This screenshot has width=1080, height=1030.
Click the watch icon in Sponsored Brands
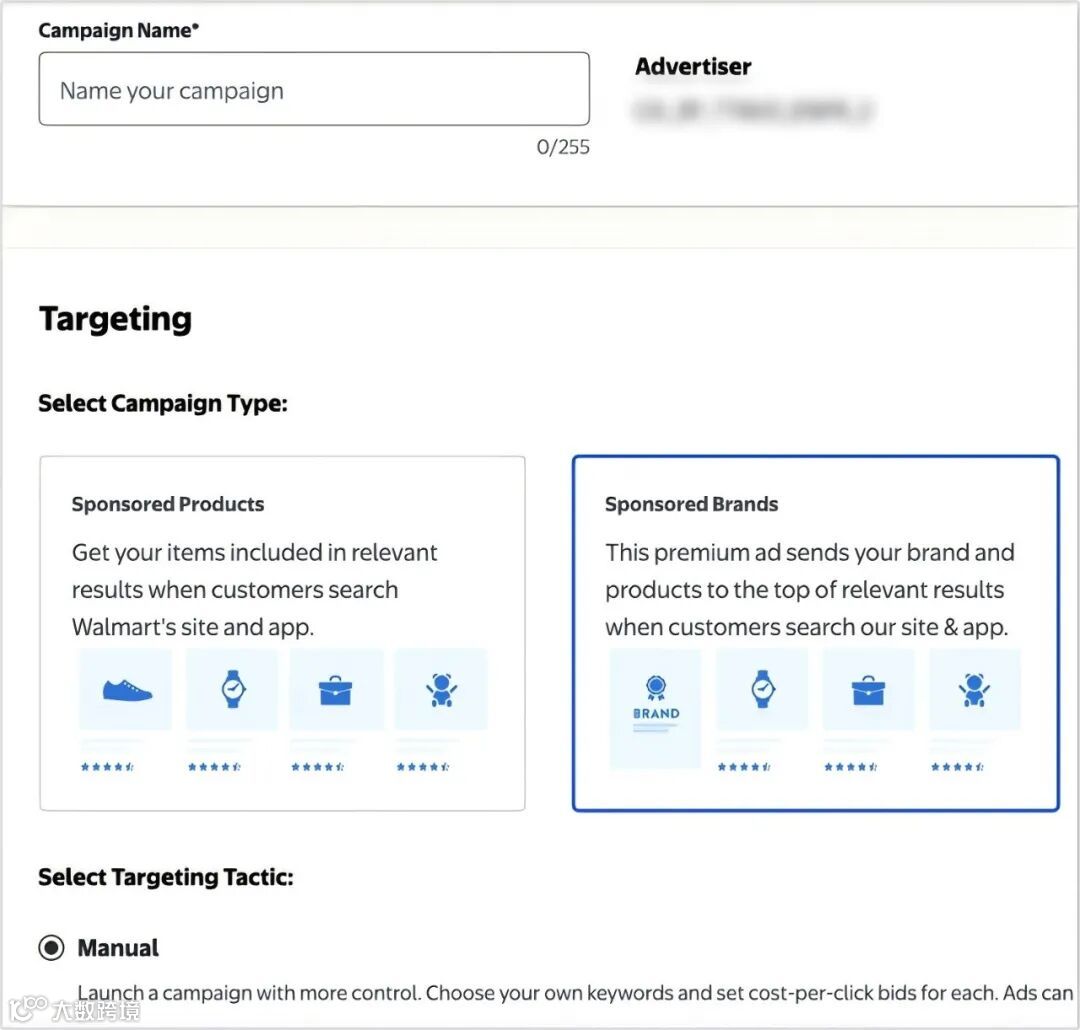point(762,689)
